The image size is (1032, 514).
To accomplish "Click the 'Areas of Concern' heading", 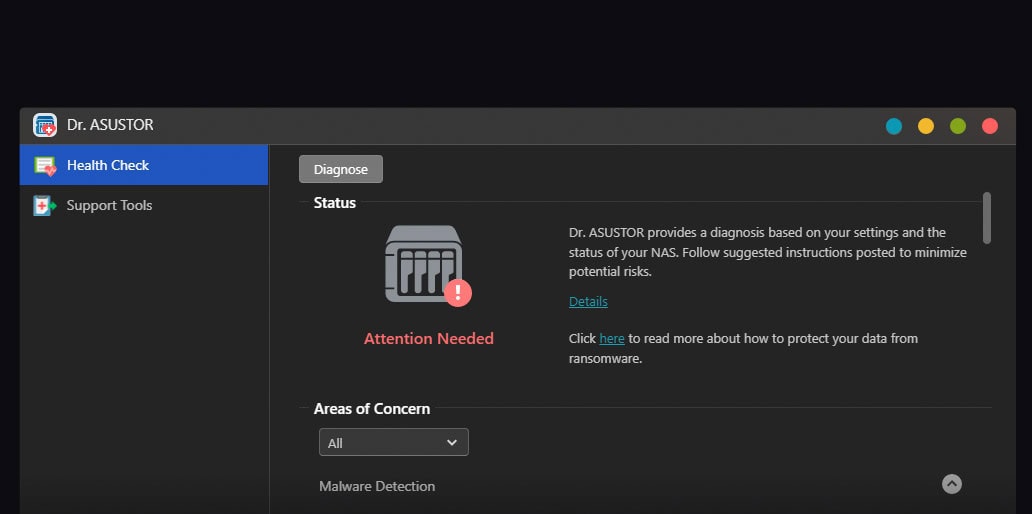I will 372,409.
